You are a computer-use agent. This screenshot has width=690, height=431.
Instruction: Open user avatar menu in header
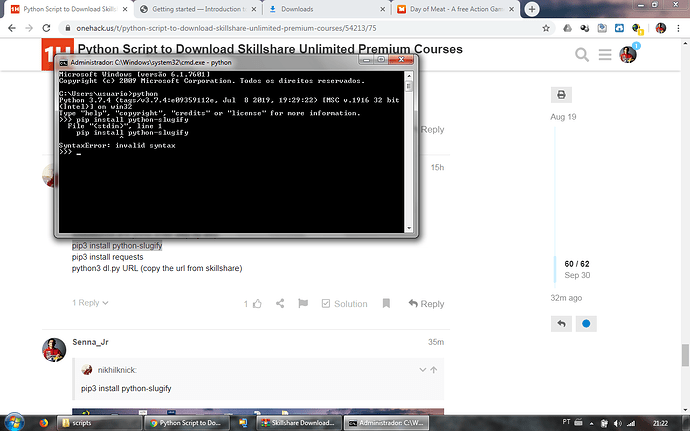628,53
